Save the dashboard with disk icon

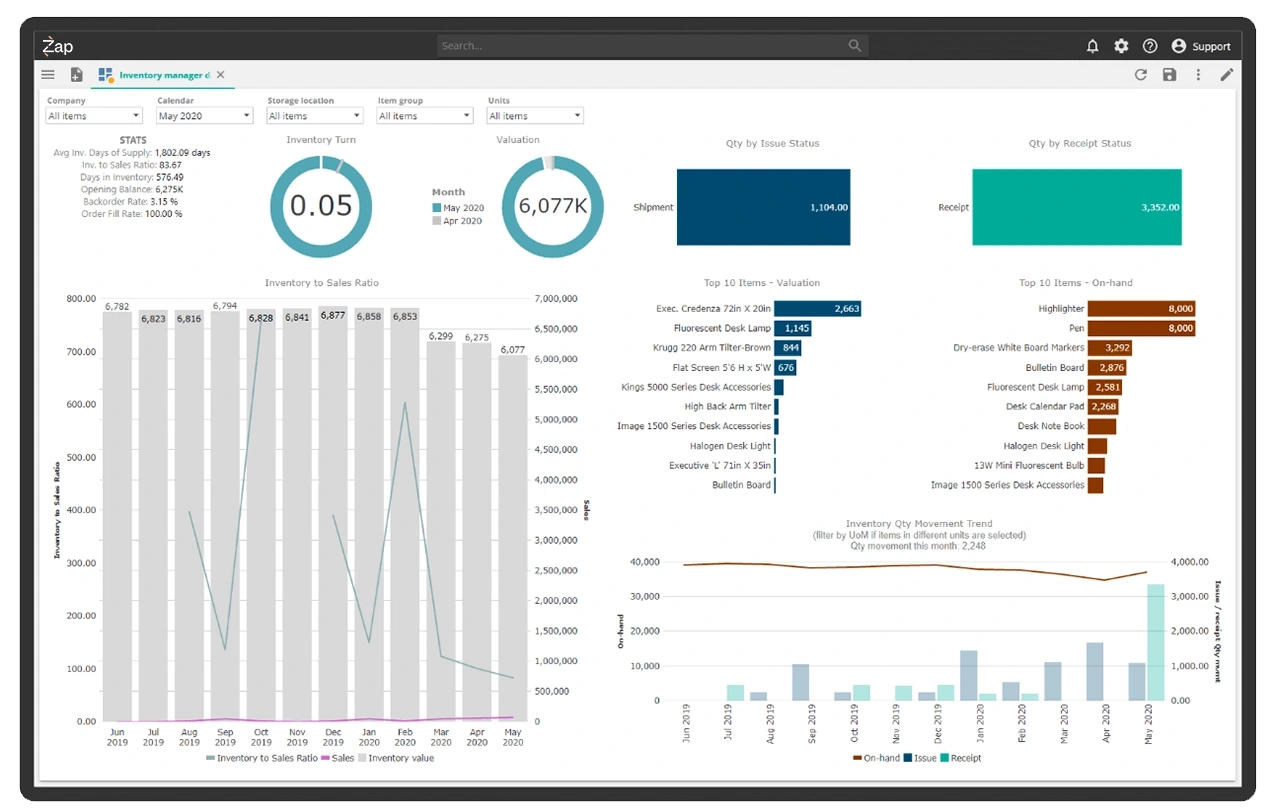point(1169,75)
